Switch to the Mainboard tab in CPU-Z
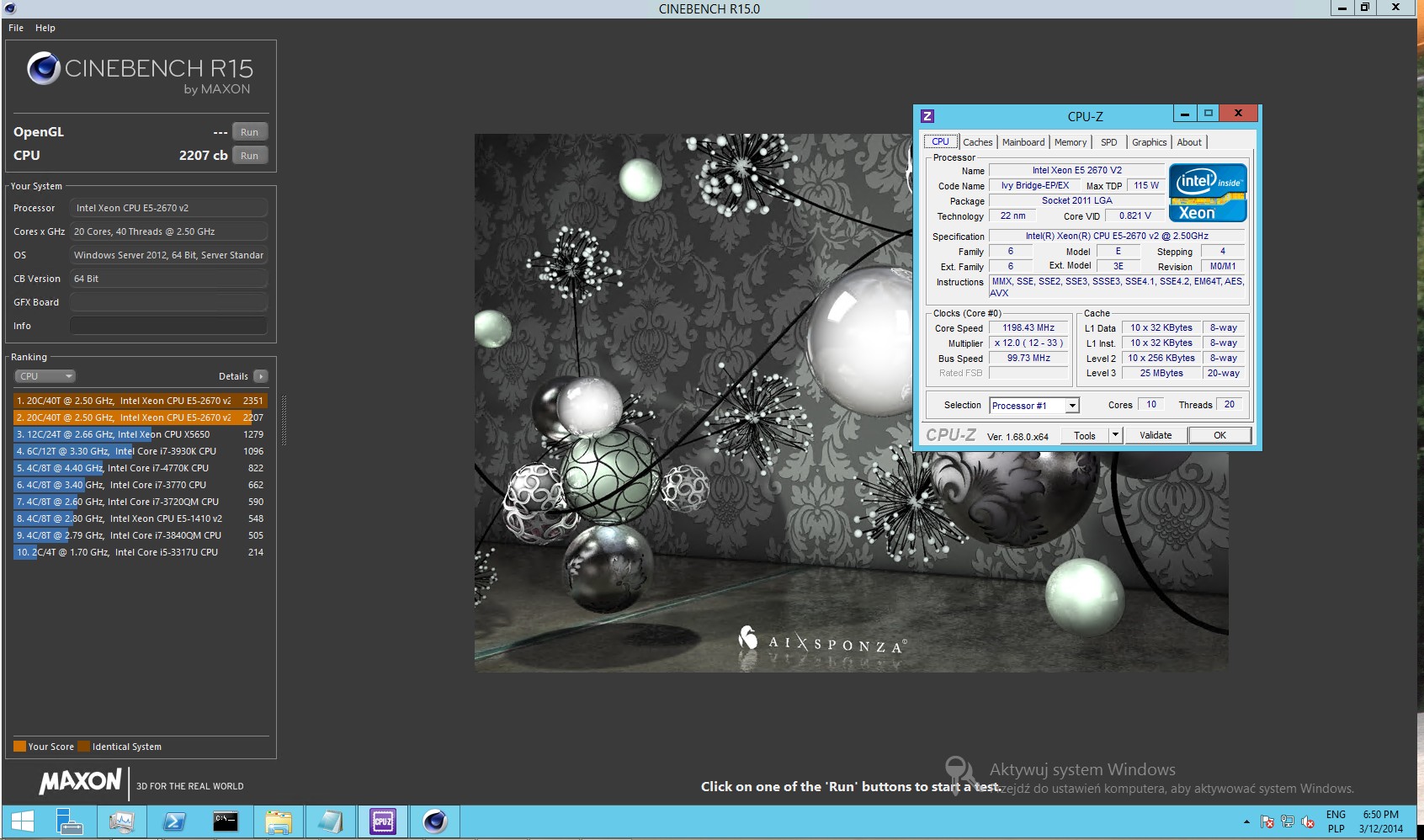1424x840 pixels. (1023, 142)
